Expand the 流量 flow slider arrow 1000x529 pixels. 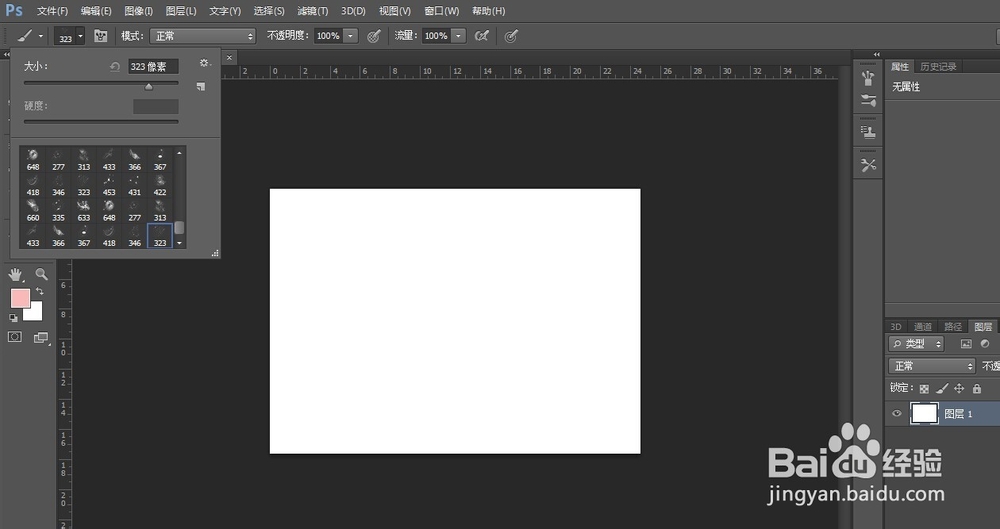tap(459, 36)
